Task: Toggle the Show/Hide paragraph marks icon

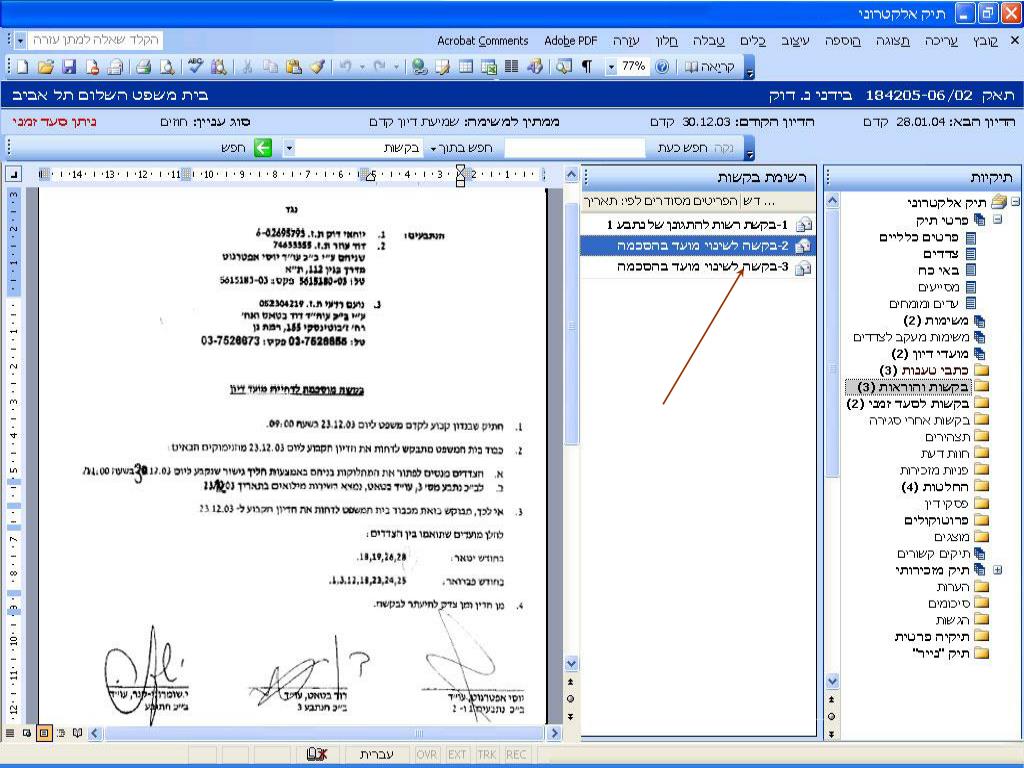Action: [587, 67]
